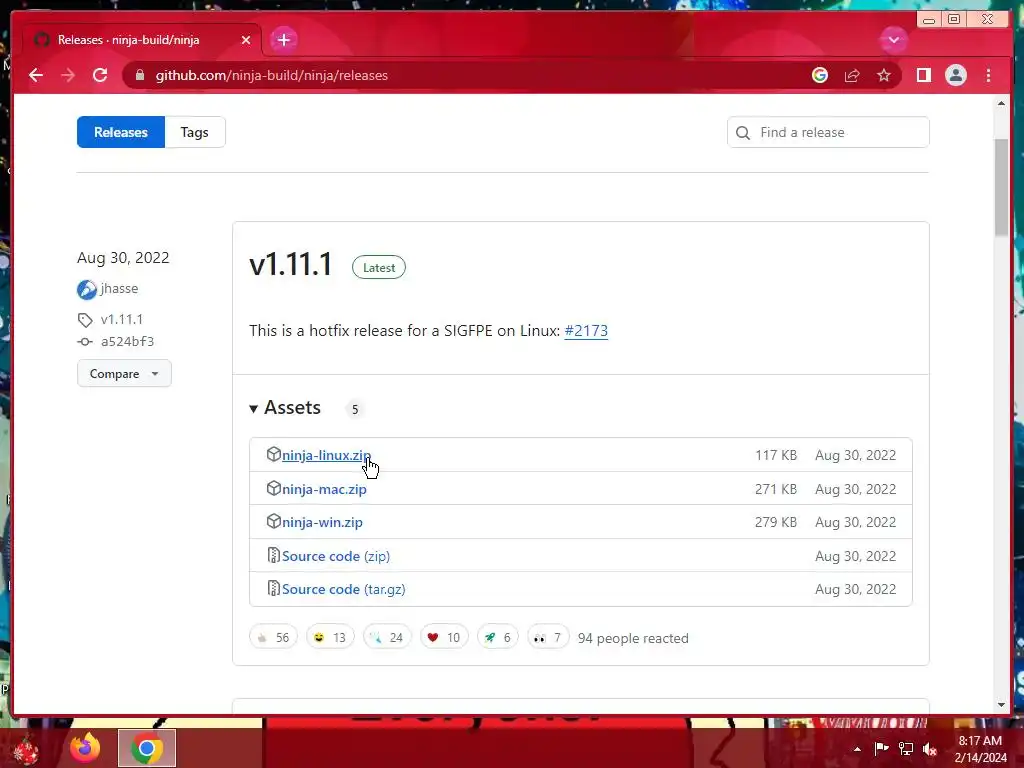Share this page via share icon
Viewport: 1024px width, 768px height.
(852, 76)
